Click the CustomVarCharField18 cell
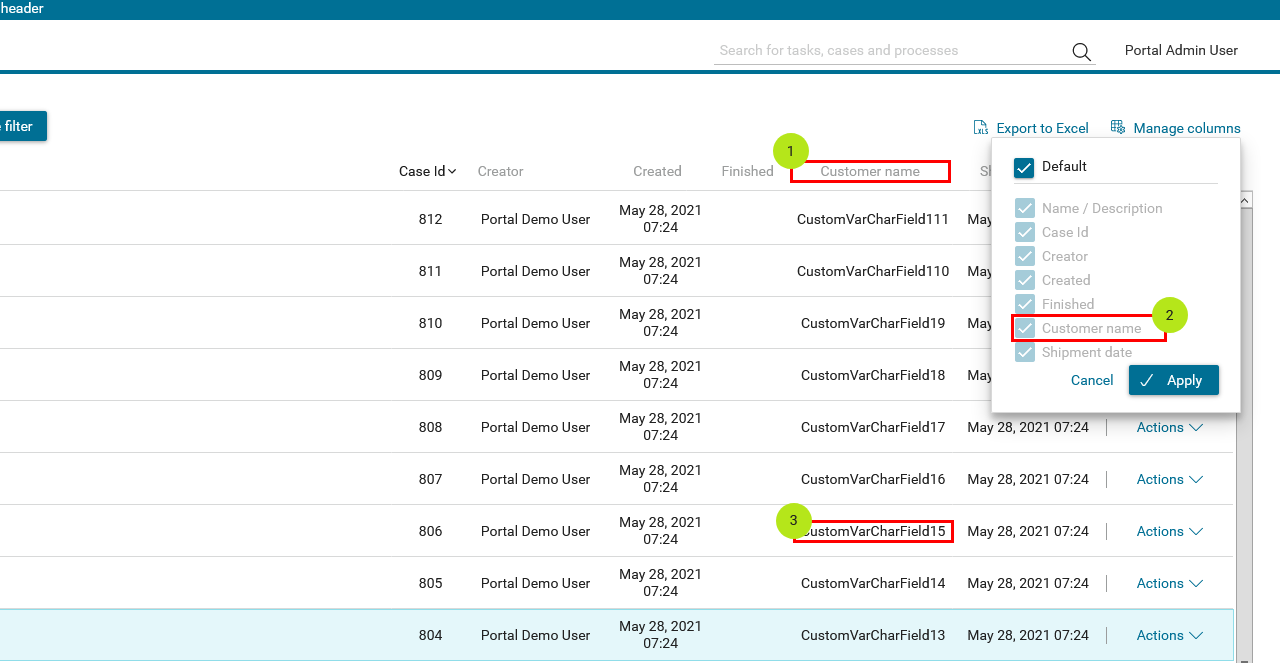Viewport: 1280px width, 663px height. (873, 375)
